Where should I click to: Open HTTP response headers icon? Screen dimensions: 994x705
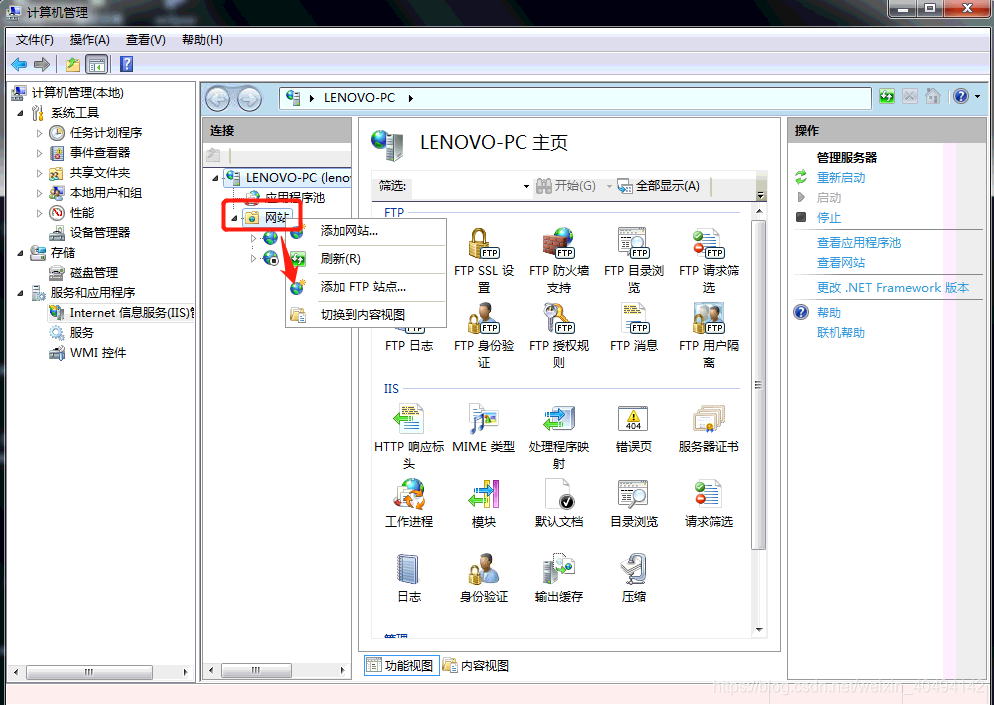tap(409, 419)
